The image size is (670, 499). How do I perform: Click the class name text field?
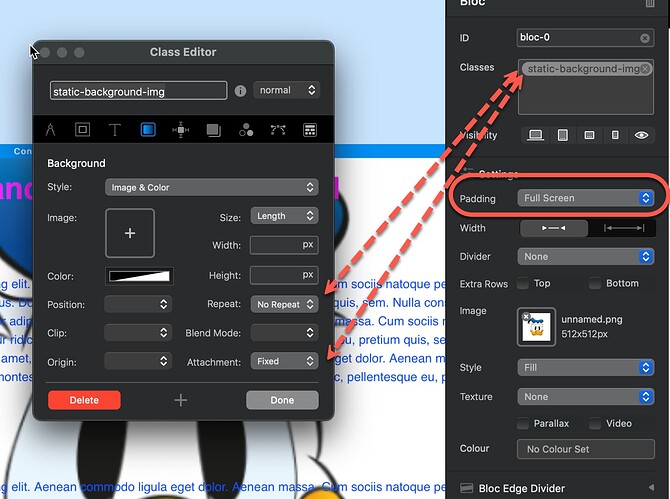pyautogui.click(x=139, y=91)
